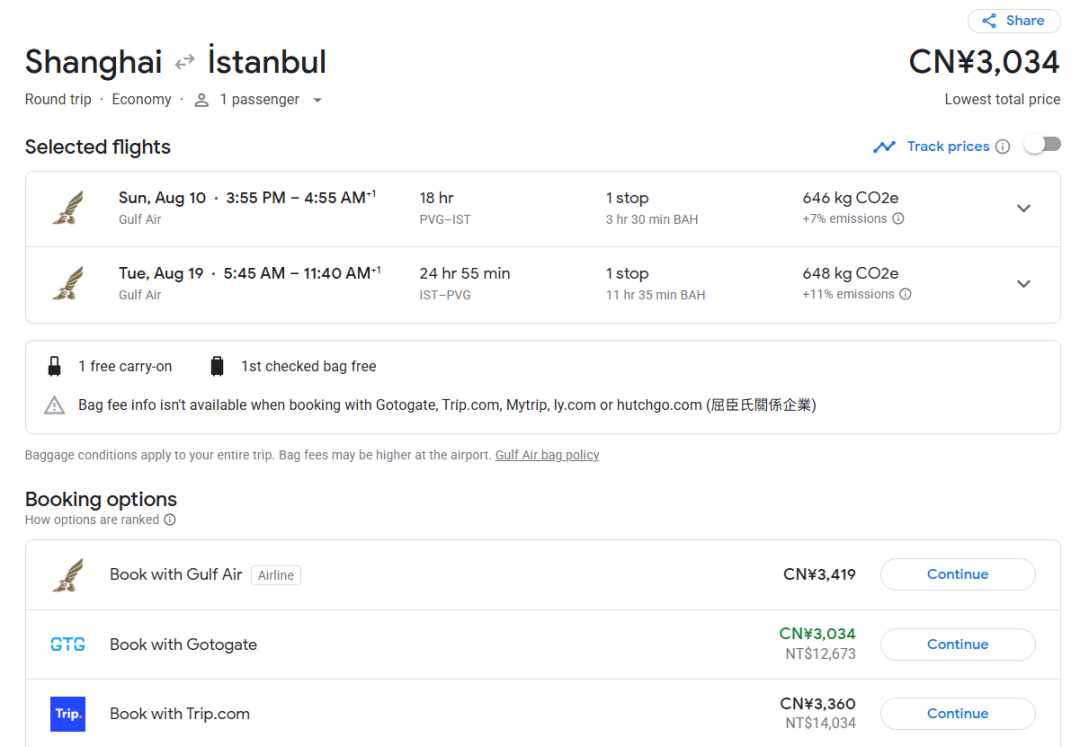Viewport: 1080px width, 747px height.
Task: Click the 1 free carry-on text
Action: tap(125, 366)
